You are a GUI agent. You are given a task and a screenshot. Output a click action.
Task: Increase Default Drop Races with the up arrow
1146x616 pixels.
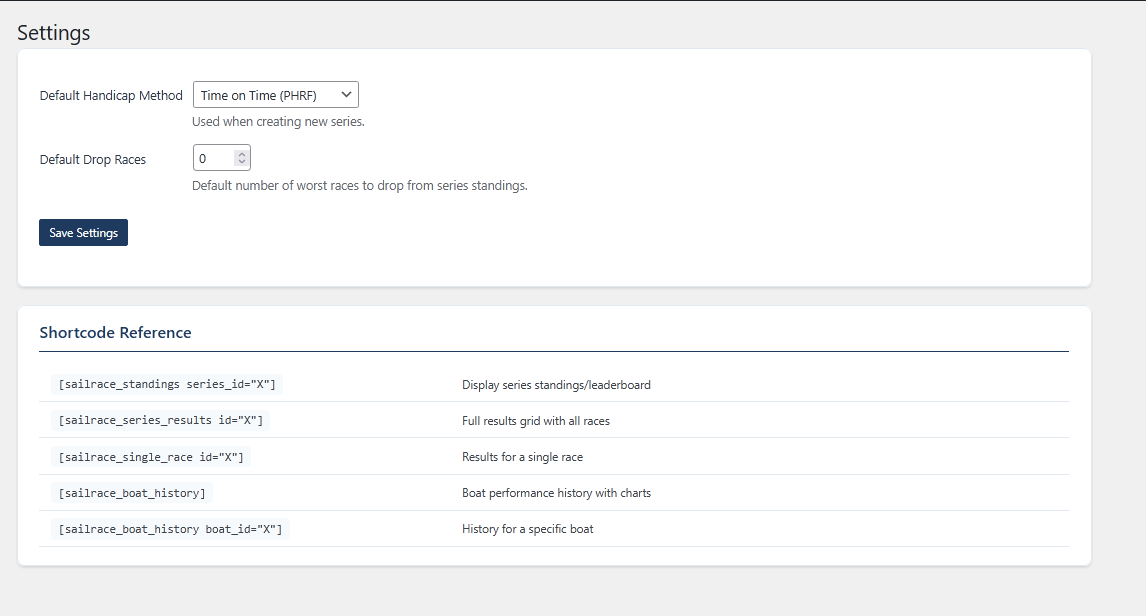[241, 154]
